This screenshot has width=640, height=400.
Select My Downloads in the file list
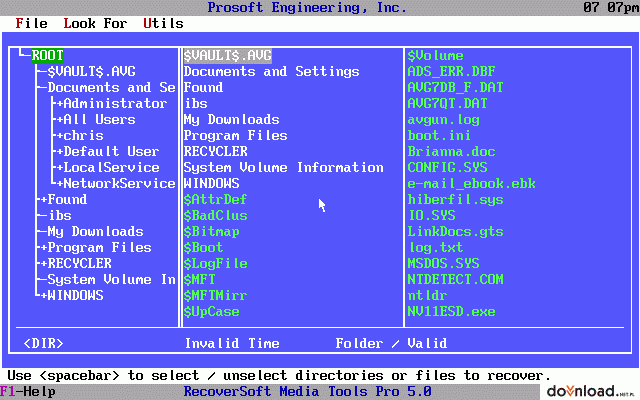pos(231,120)
